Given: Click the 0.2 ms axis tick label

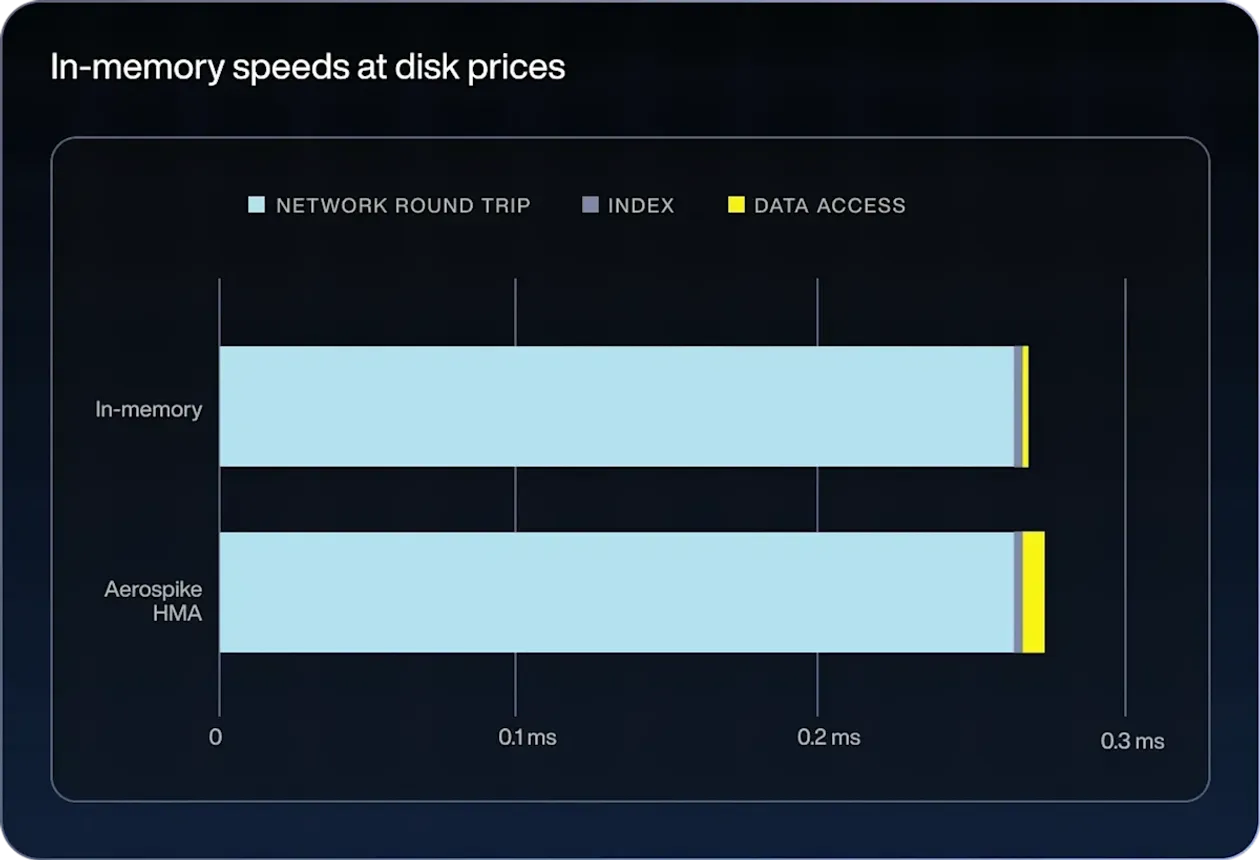Looking at the screenshot, I should 828,738.
